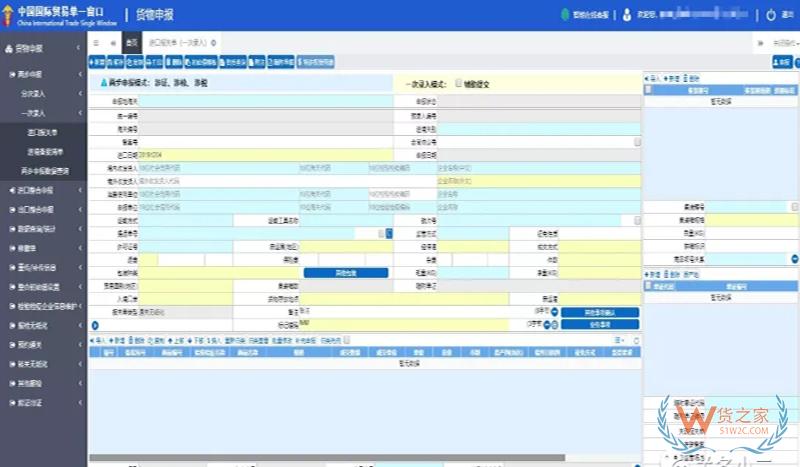Click the wide rightmost blue toolbar button

pyautogui.click(x=317, y=62)
